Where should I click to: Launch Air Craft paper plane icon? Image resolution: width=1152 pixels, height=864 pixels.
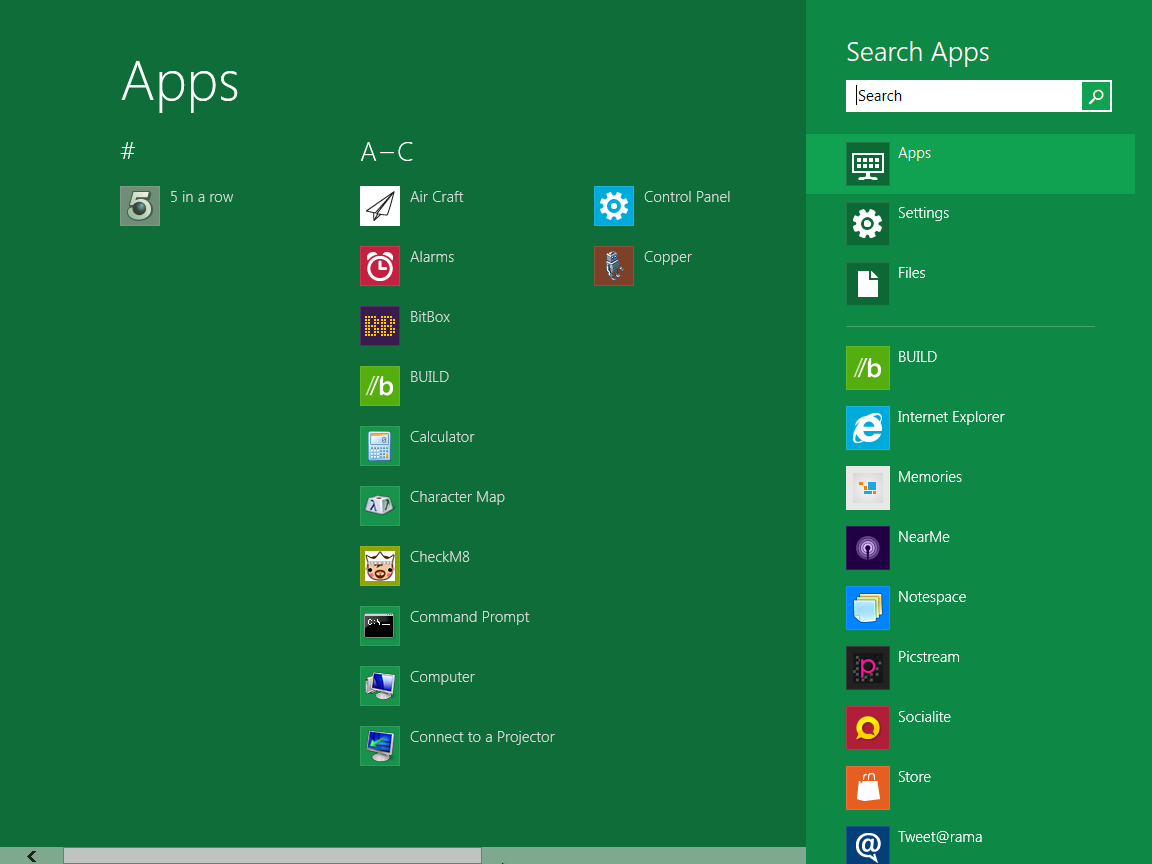(x=380, y=206)
